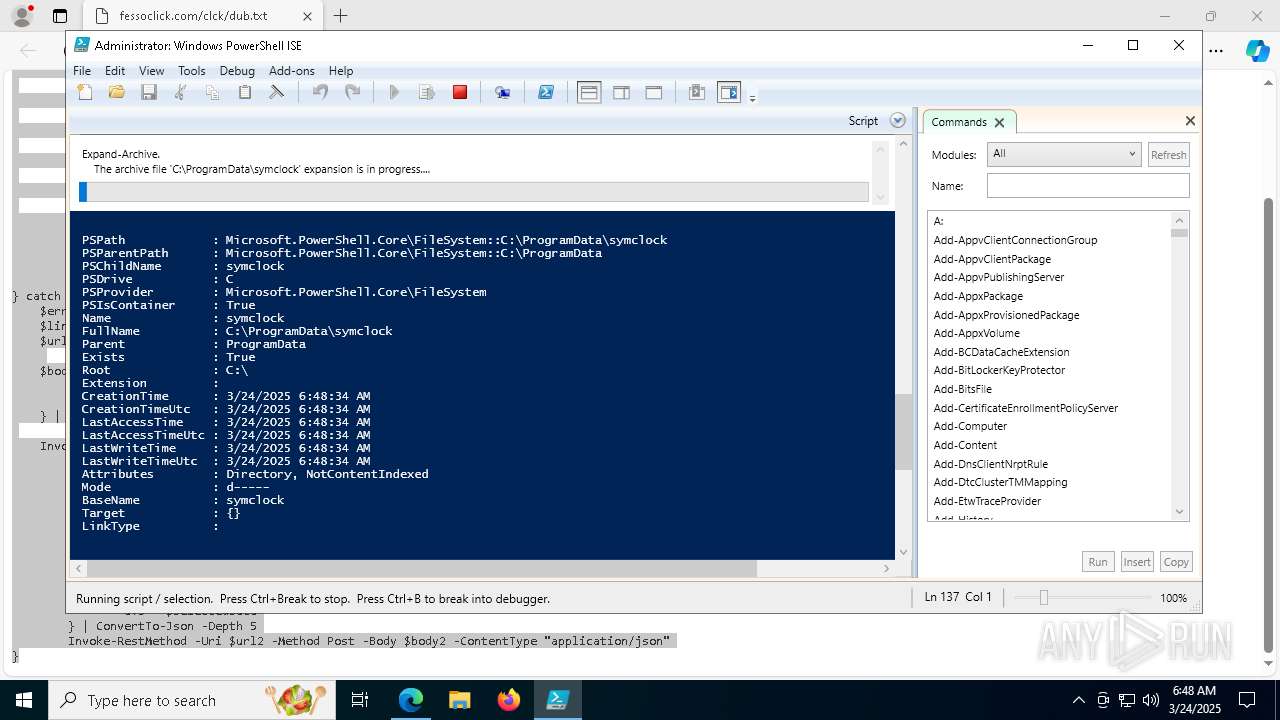Screen dimensions: 1280x720
Task: Open New Remote PowerShell Tab icon
Action: 503,92
